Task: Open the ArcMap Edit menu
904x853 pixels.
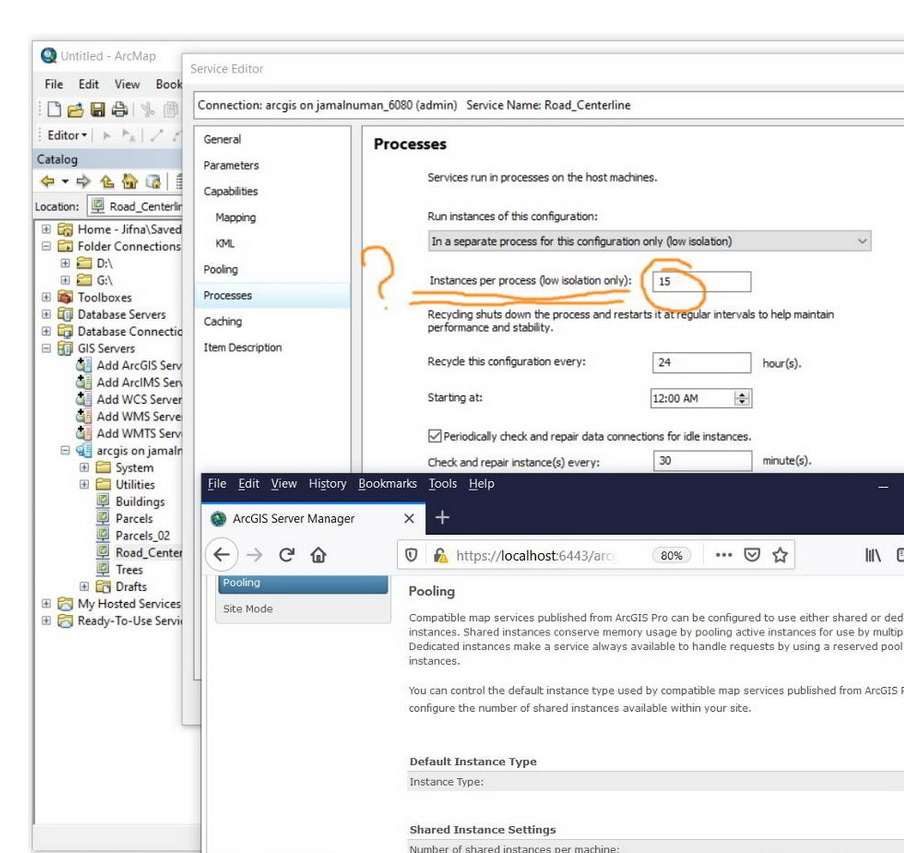Action: pyautogui.click(x=89, y=84)
